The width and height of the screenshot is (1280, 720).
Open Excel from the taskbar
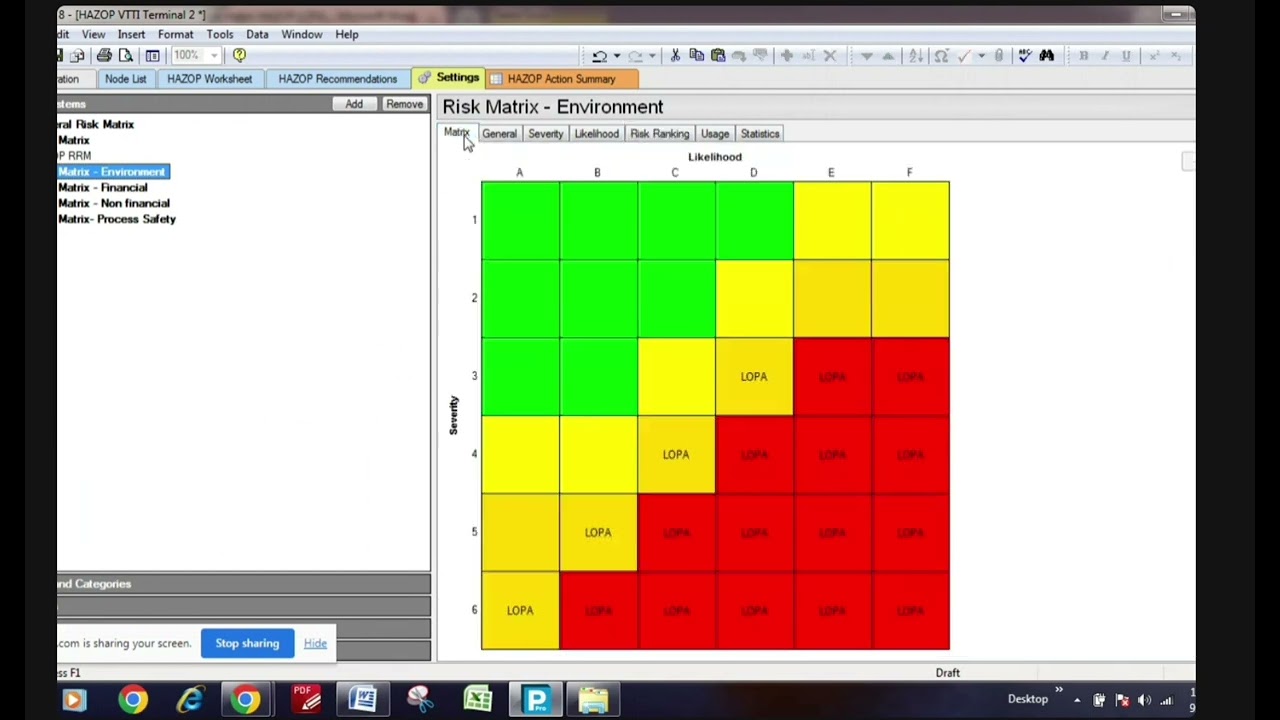[478, 699]
